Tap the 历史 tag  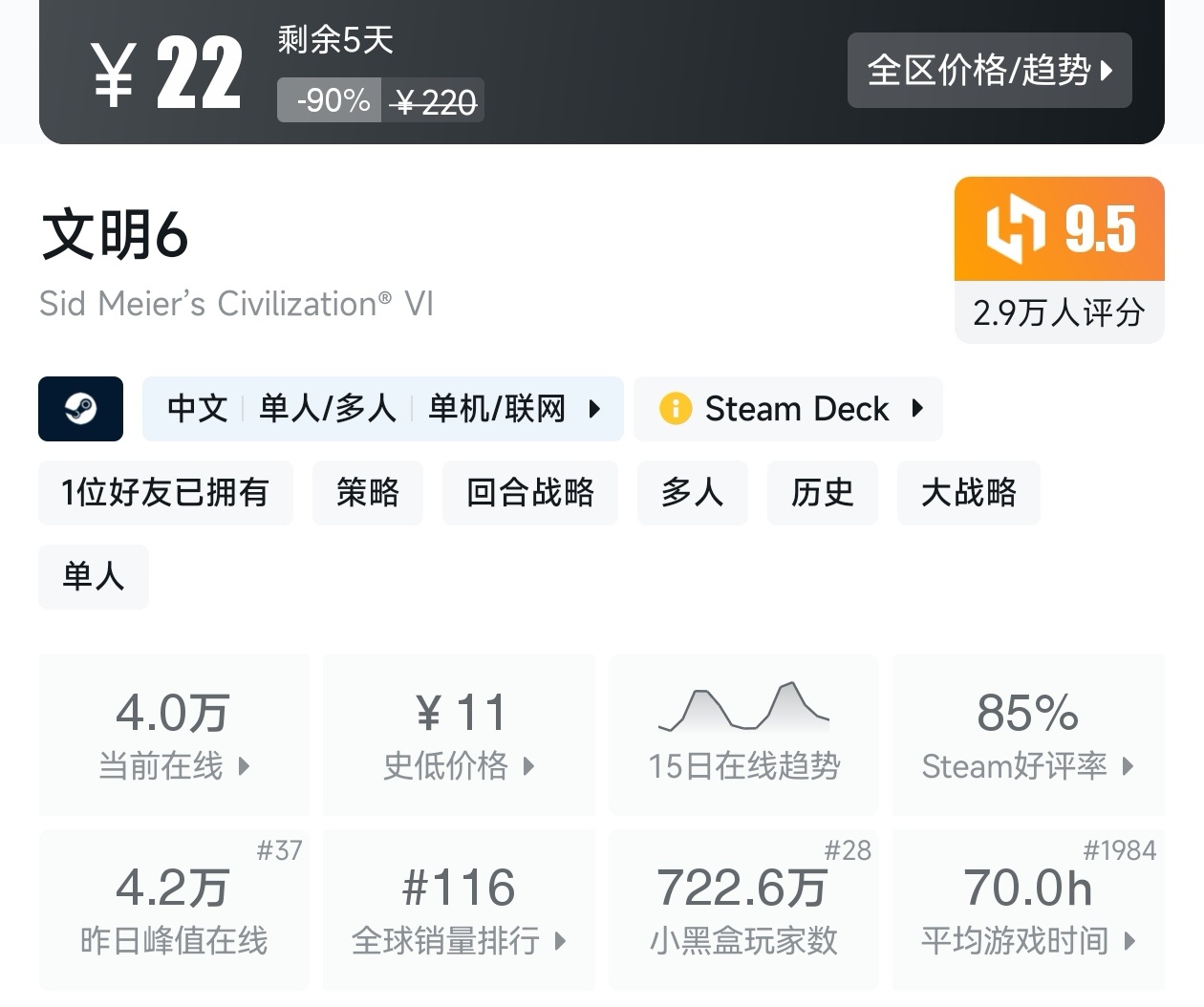pyautogui.click(x=822, y=493)
